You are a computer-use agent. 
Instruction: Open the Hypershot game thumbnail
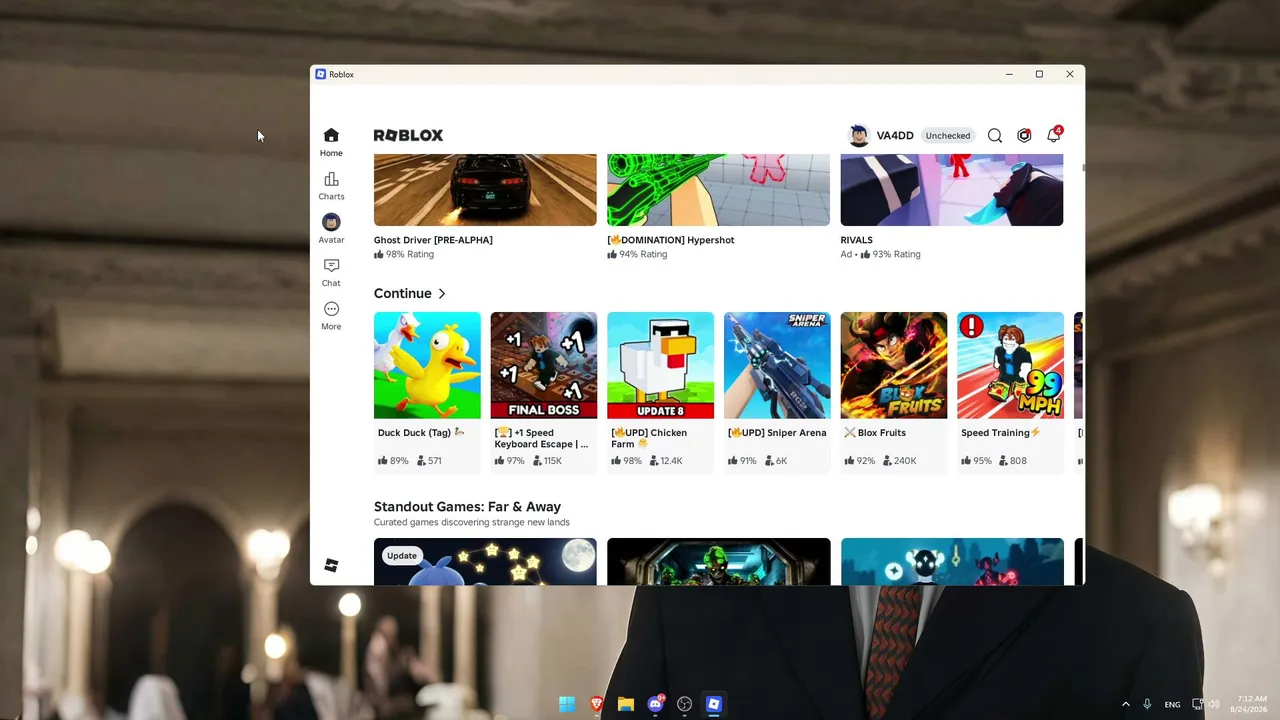click(718, 190)
